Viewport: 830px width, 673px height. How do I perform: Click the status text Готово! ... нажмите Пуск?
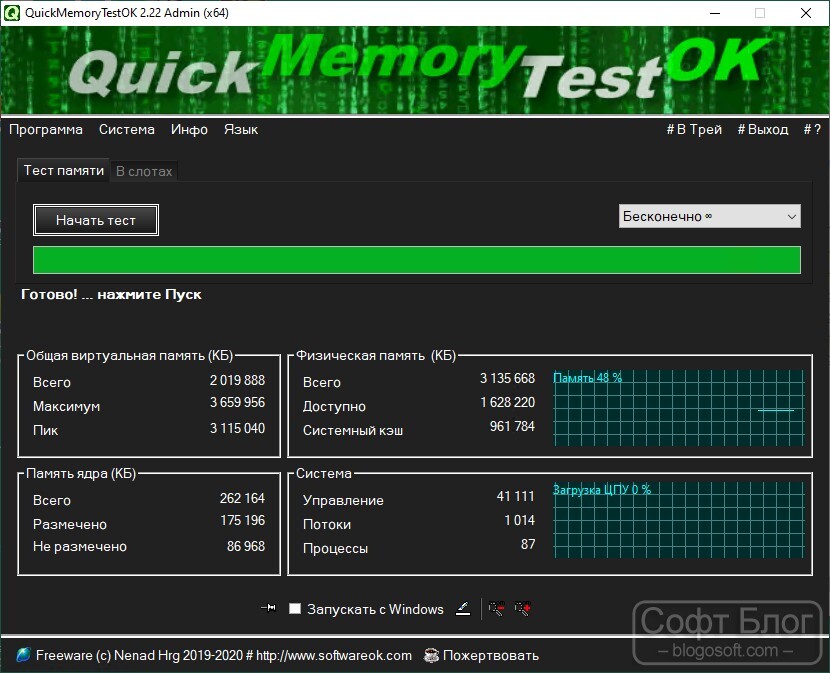(x=111, y=295)
